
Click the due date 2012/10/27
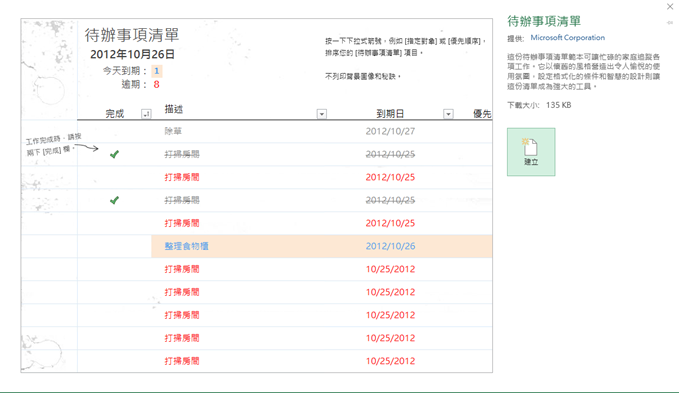(390, 131)
